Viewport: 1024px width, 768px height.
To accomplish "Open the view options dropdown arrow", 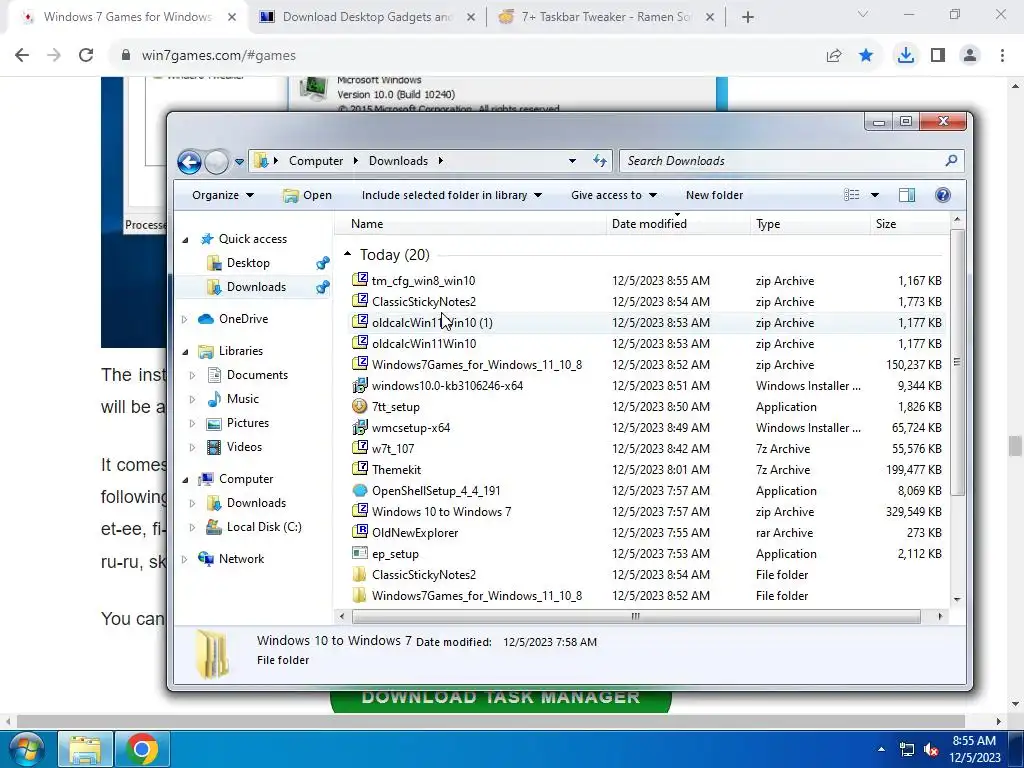I will click(874, 195).
